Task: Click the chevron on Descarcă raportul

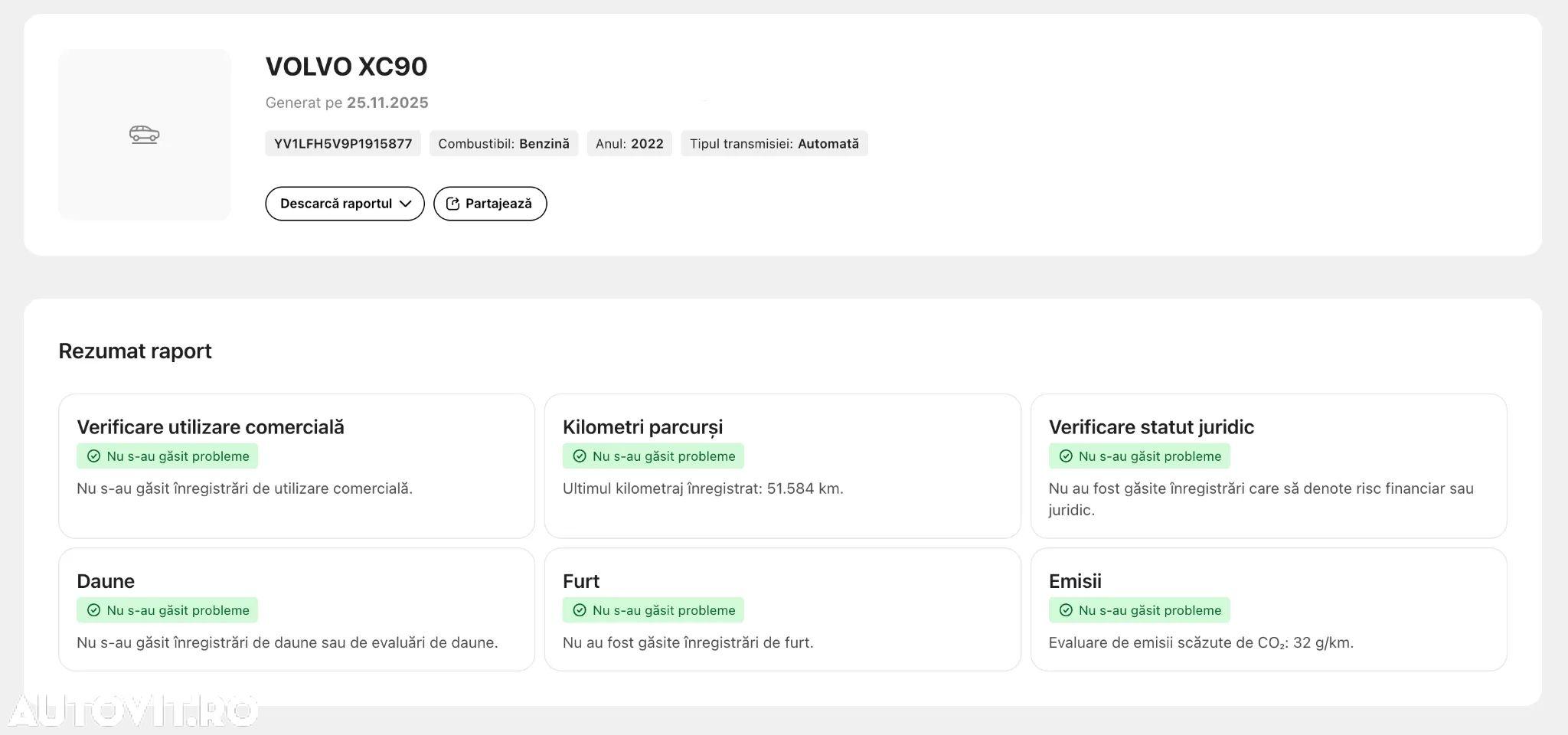Action: coord(406,204)
